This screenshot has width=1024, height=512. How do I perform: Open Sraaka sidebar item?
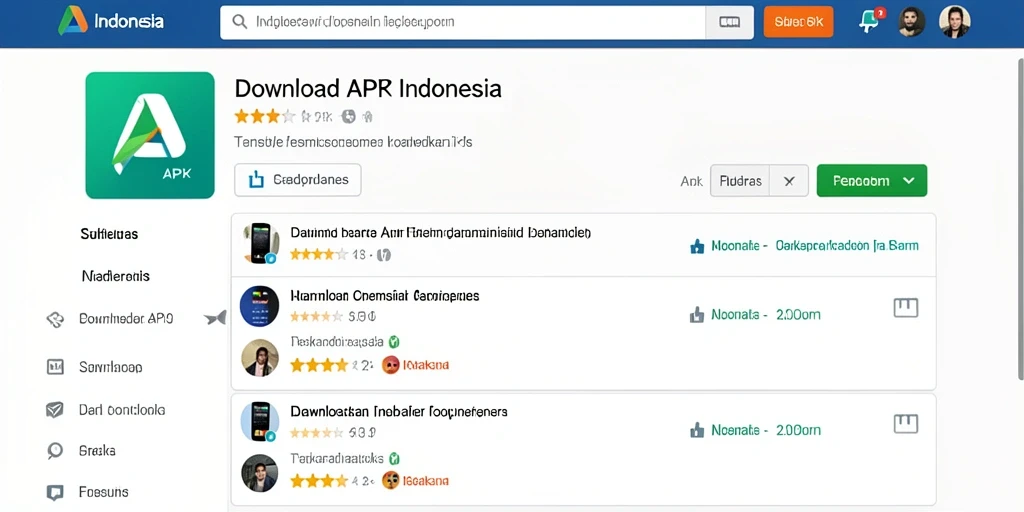point(97,451)
